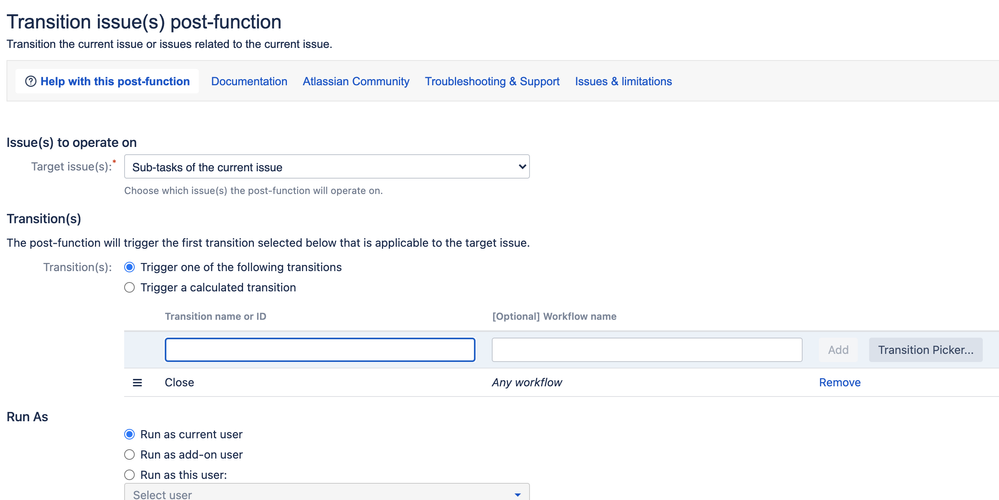The height and width of the screenshot is (500, 999).
Task: Expand the Select user dropdown
Action: pyautogui.click(x=327, y=494)
